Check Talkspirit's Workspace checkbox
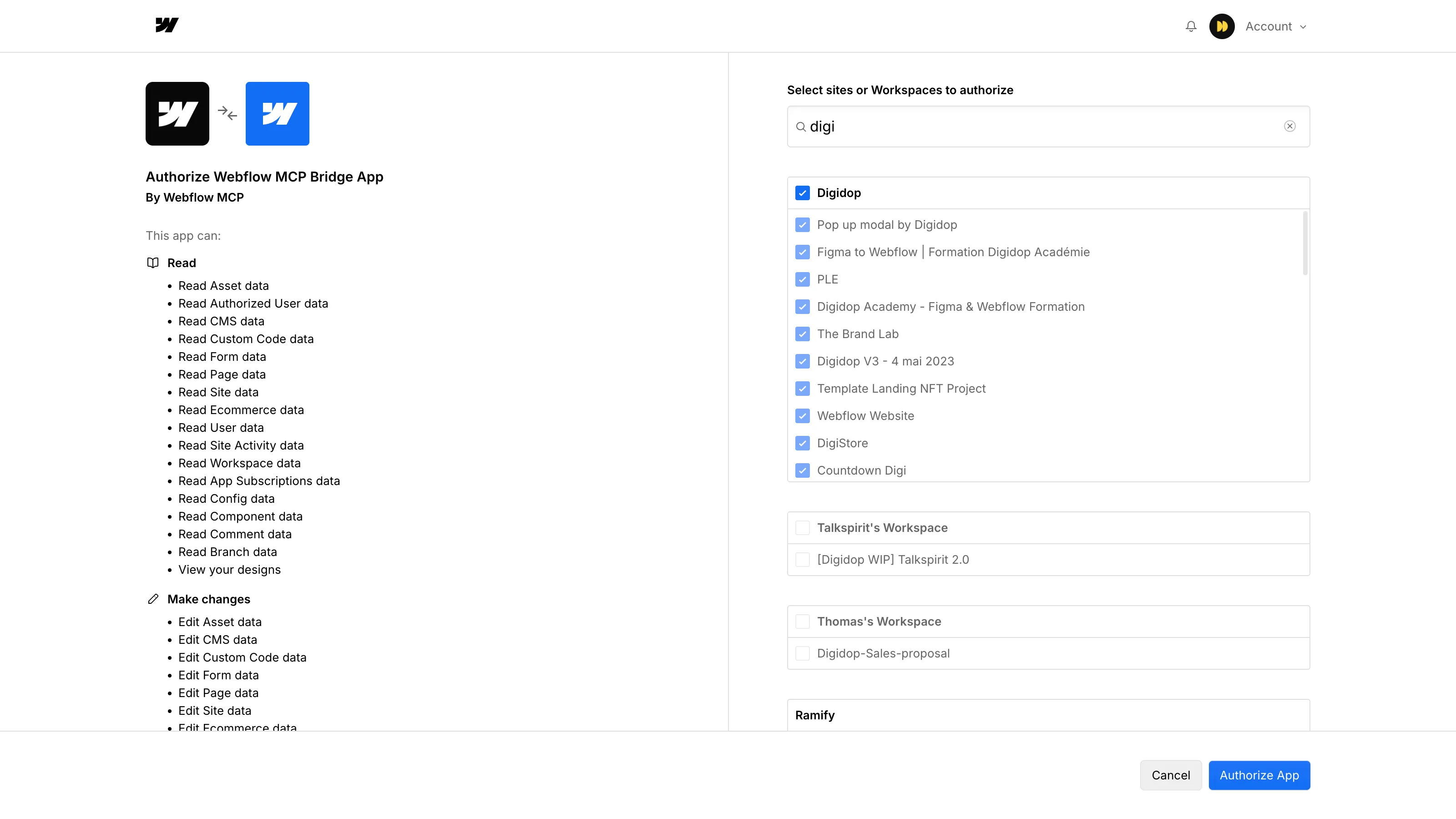This screenshot has width=1456, height=819. 803,528
